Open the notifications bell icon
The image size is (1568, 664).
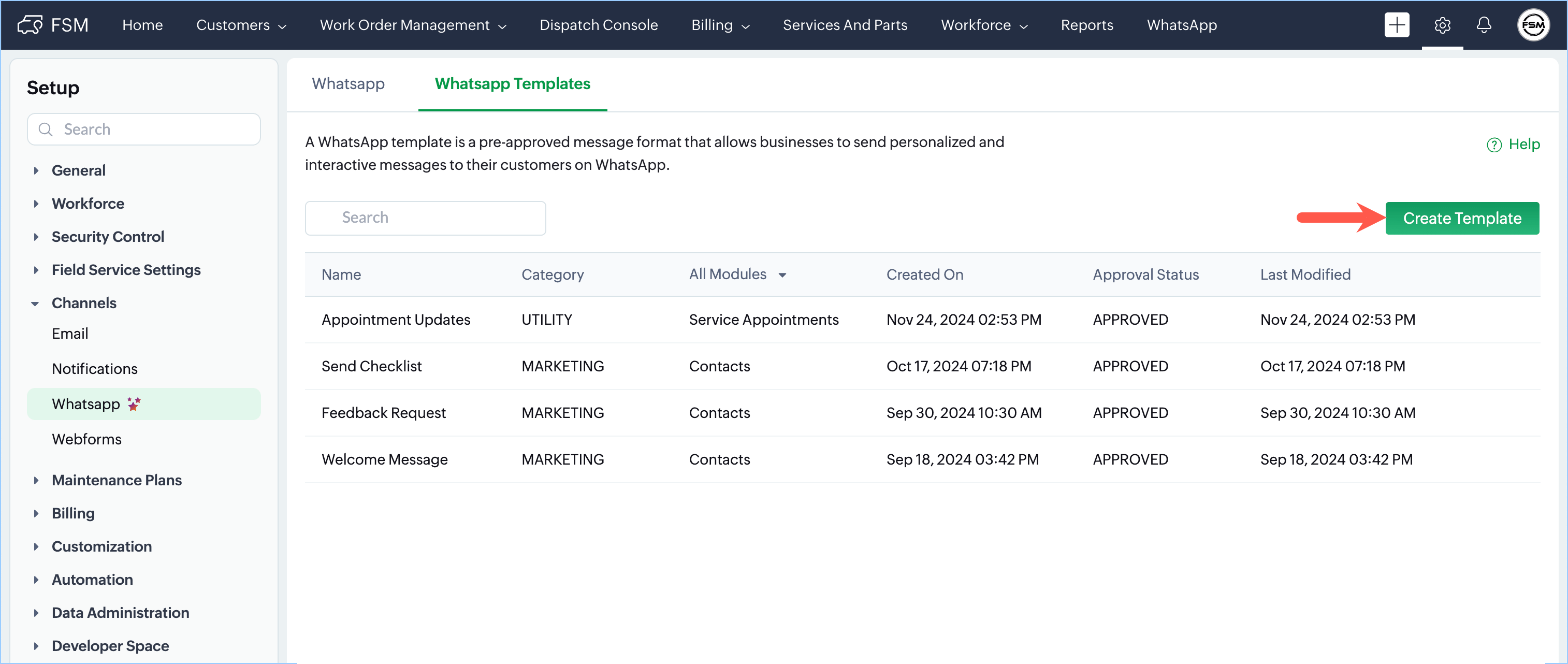pyautogui.click(x=1484, y=25)
